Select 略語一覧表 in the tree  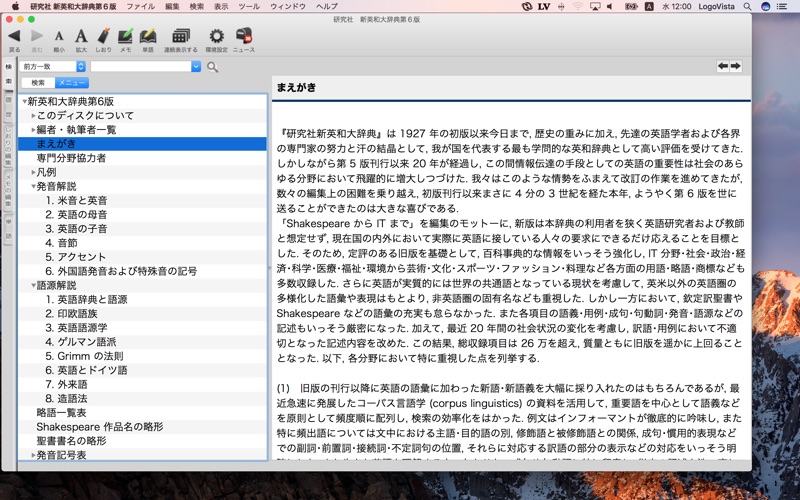tap(142, 413)
